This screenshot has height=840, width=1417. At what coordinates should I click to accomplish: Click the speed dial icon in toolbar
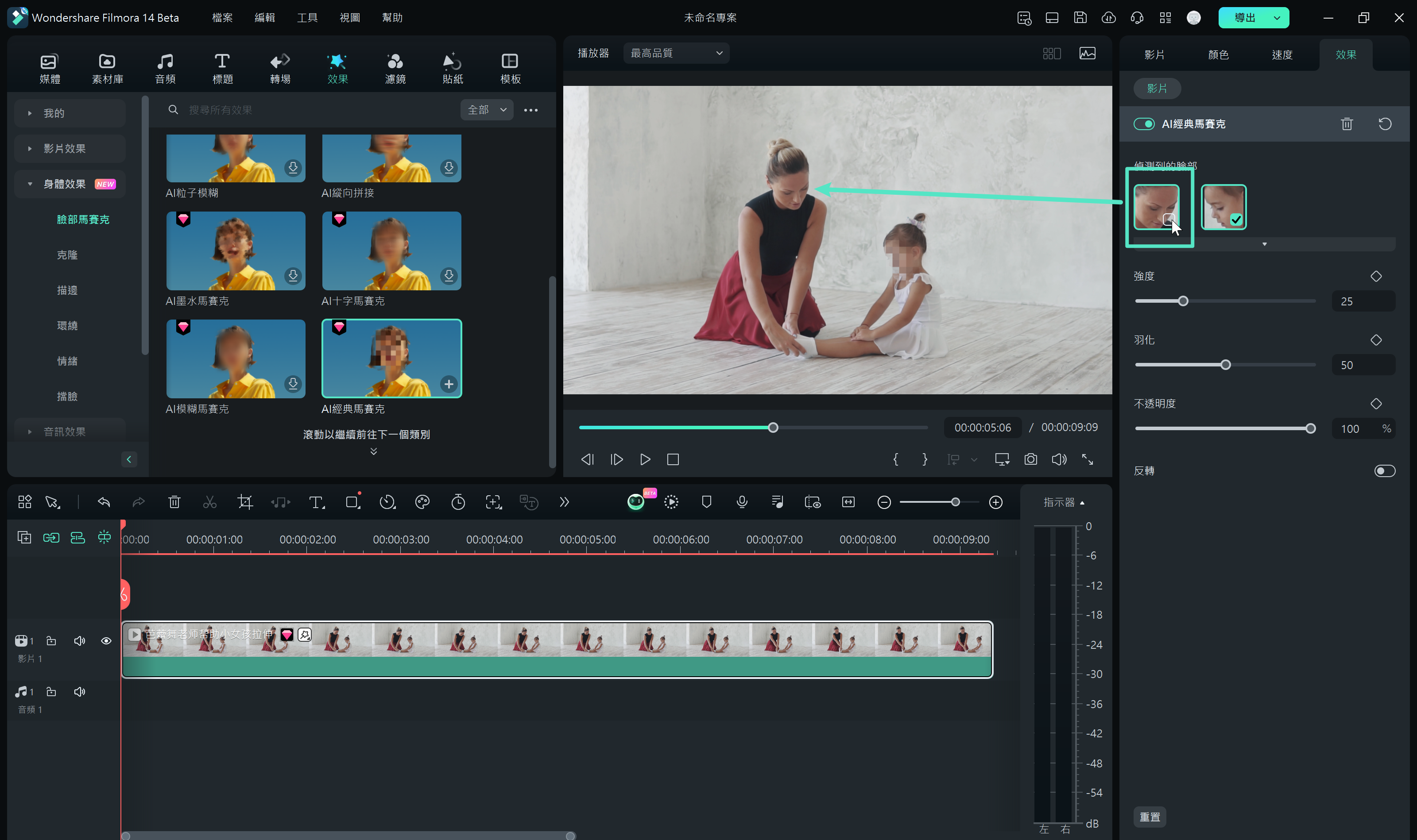pos(387,502)
